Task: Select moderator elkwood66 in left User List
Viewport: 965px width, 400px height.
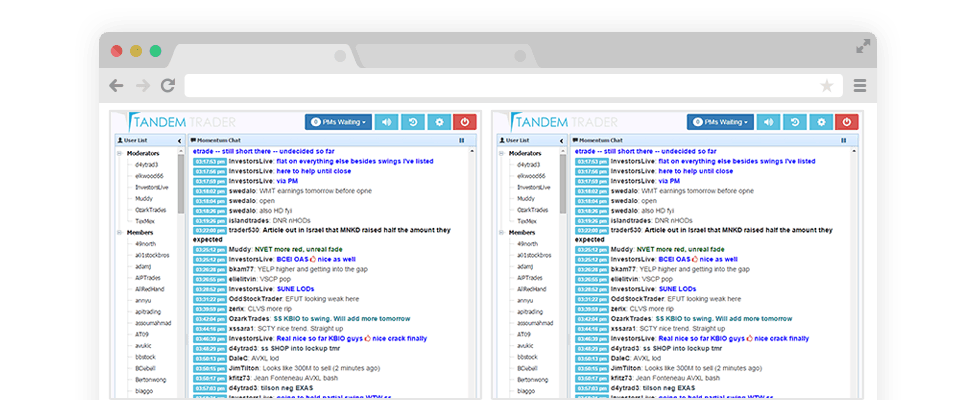Action: click(x=150, y=176)
